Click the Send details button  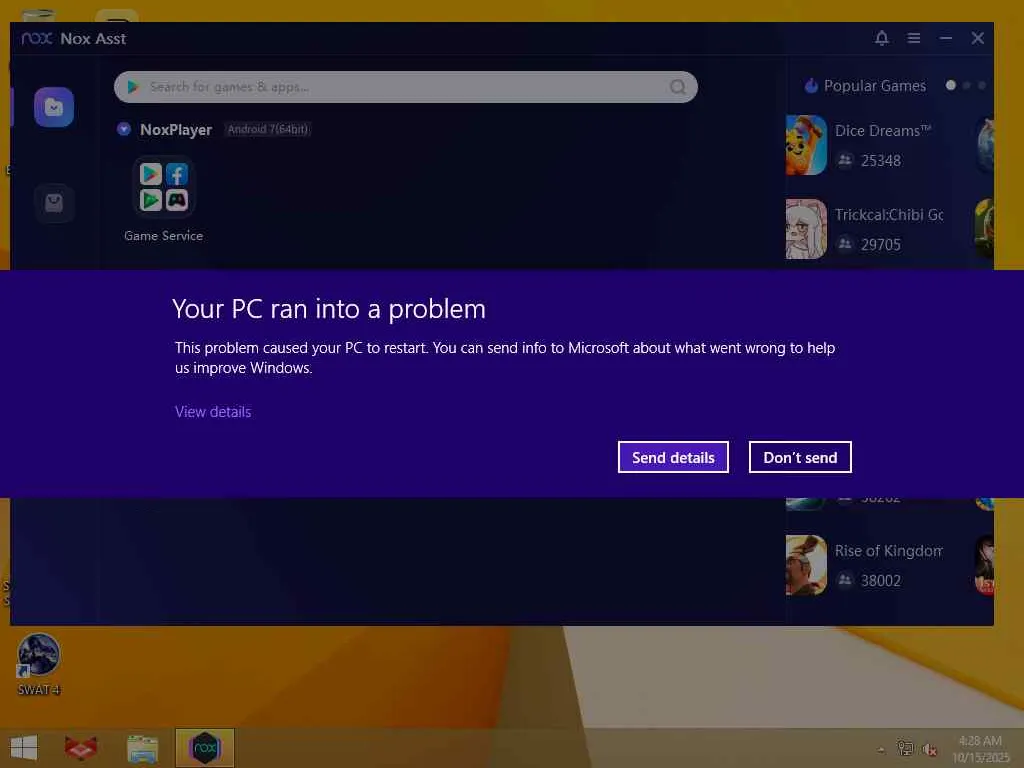673,457
